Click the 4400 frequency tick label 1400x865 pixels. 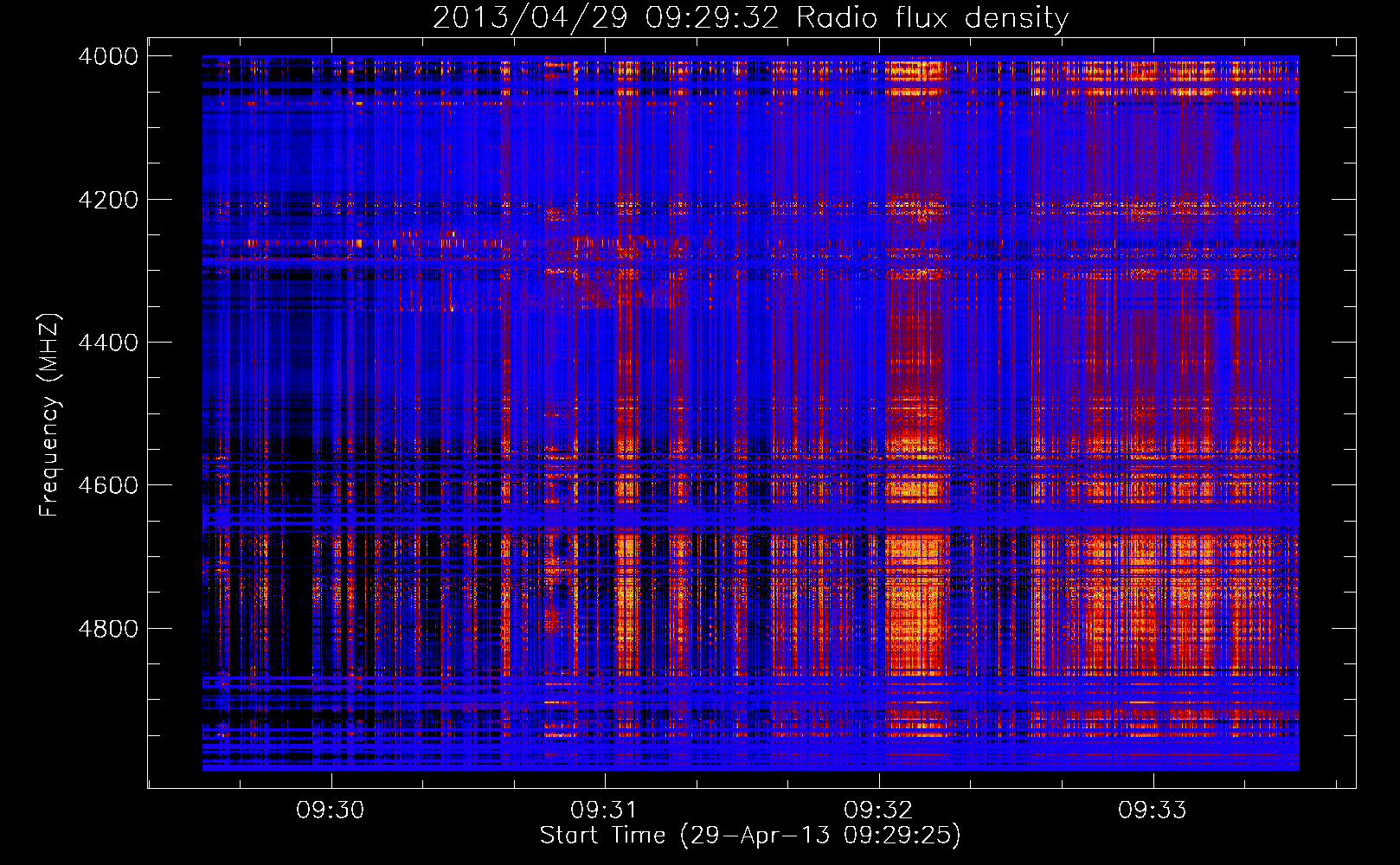[108, 343]
